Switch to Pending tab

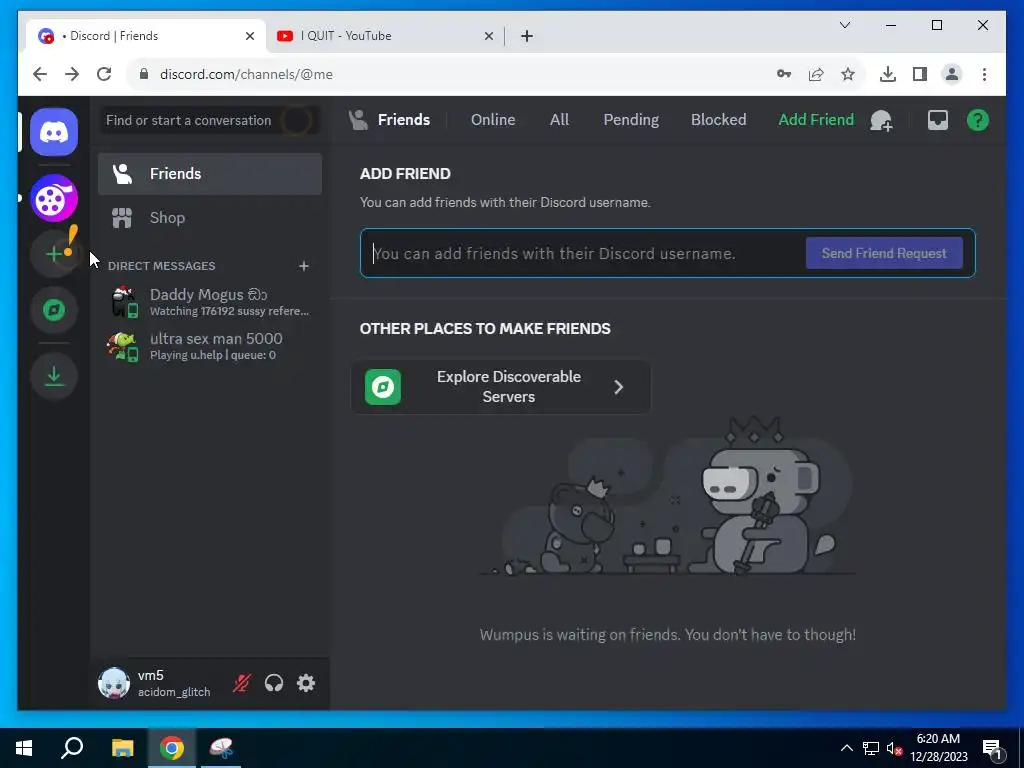tap(631, 120)
